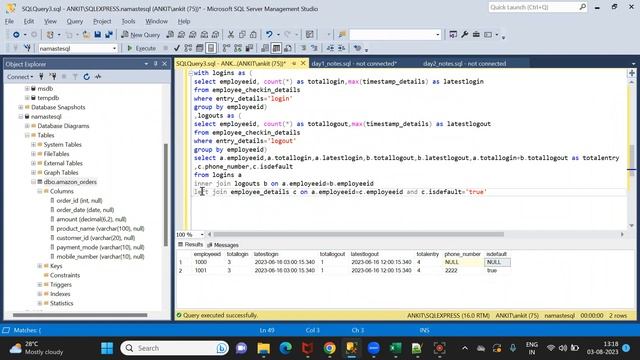
Task: Toggle Results to Grid icon
Action: (x=276, y=48)
